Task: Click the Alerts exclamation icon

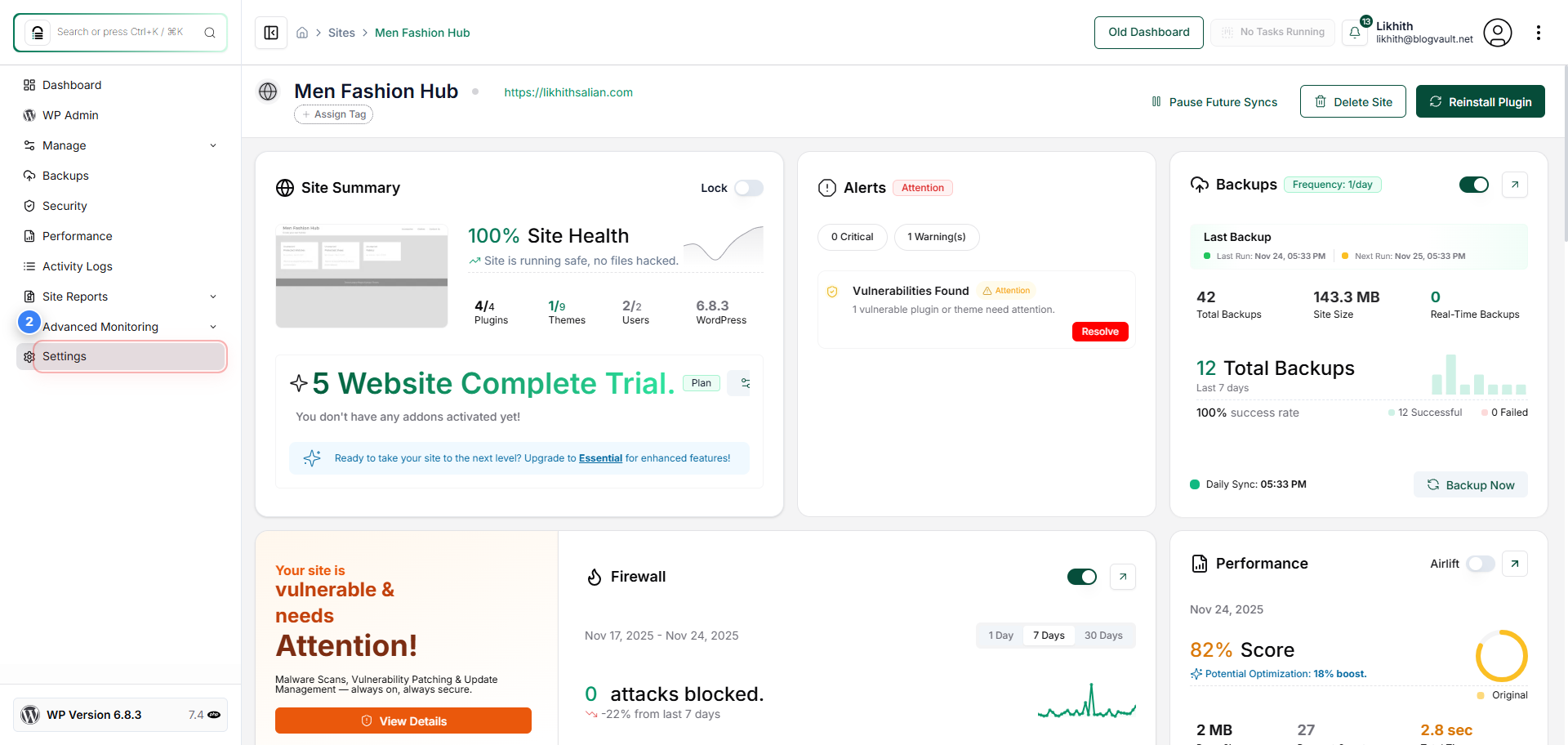Action: point(827,188)
